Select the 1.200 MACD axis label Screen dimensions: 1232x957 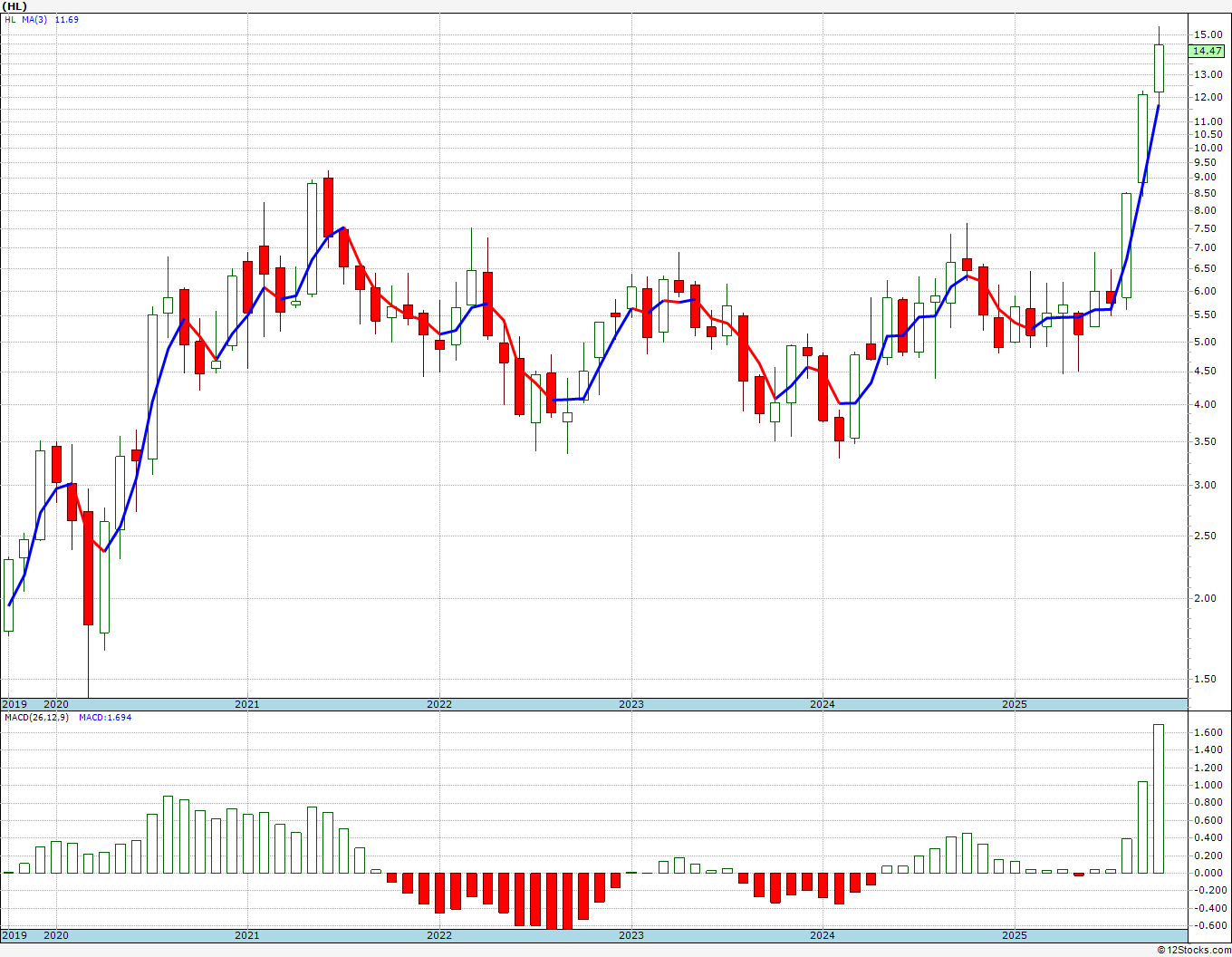1208,768
